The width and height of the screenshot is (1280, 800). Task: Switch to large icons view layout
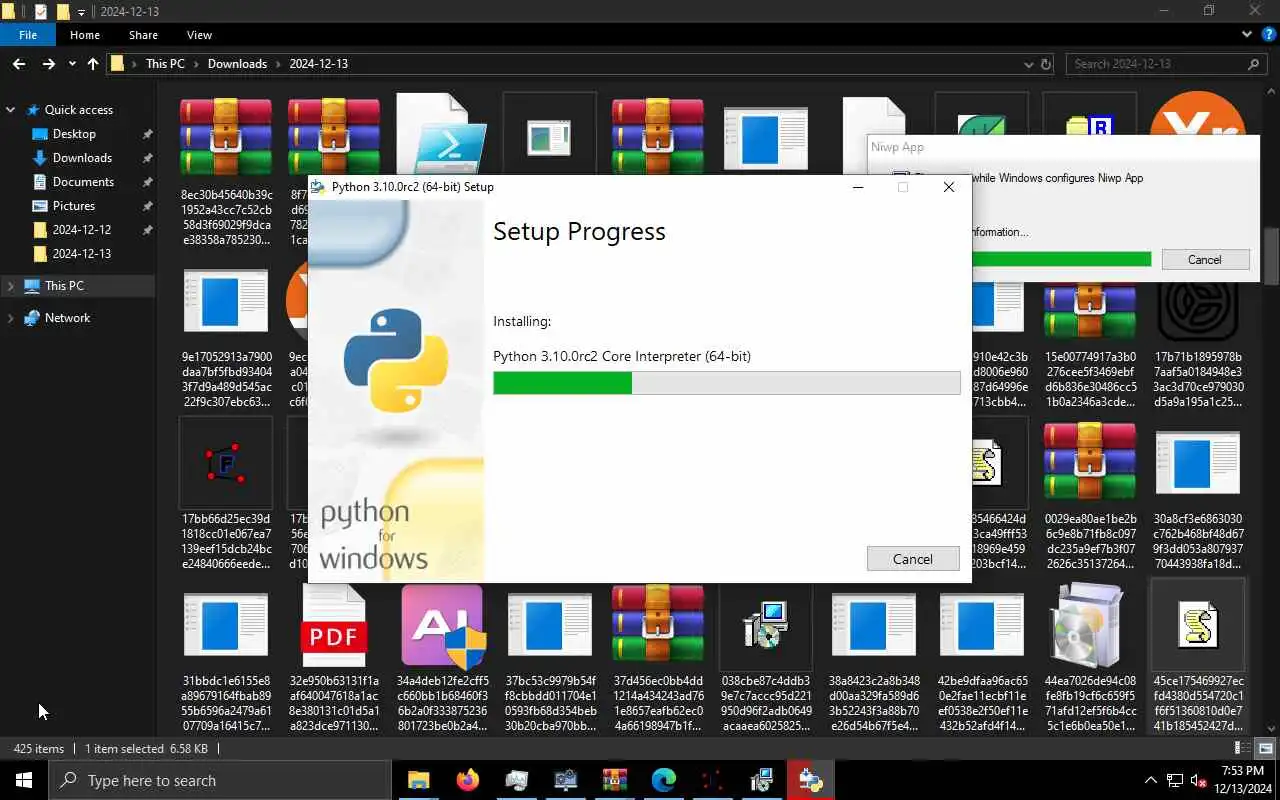[x=1265, y=748]
